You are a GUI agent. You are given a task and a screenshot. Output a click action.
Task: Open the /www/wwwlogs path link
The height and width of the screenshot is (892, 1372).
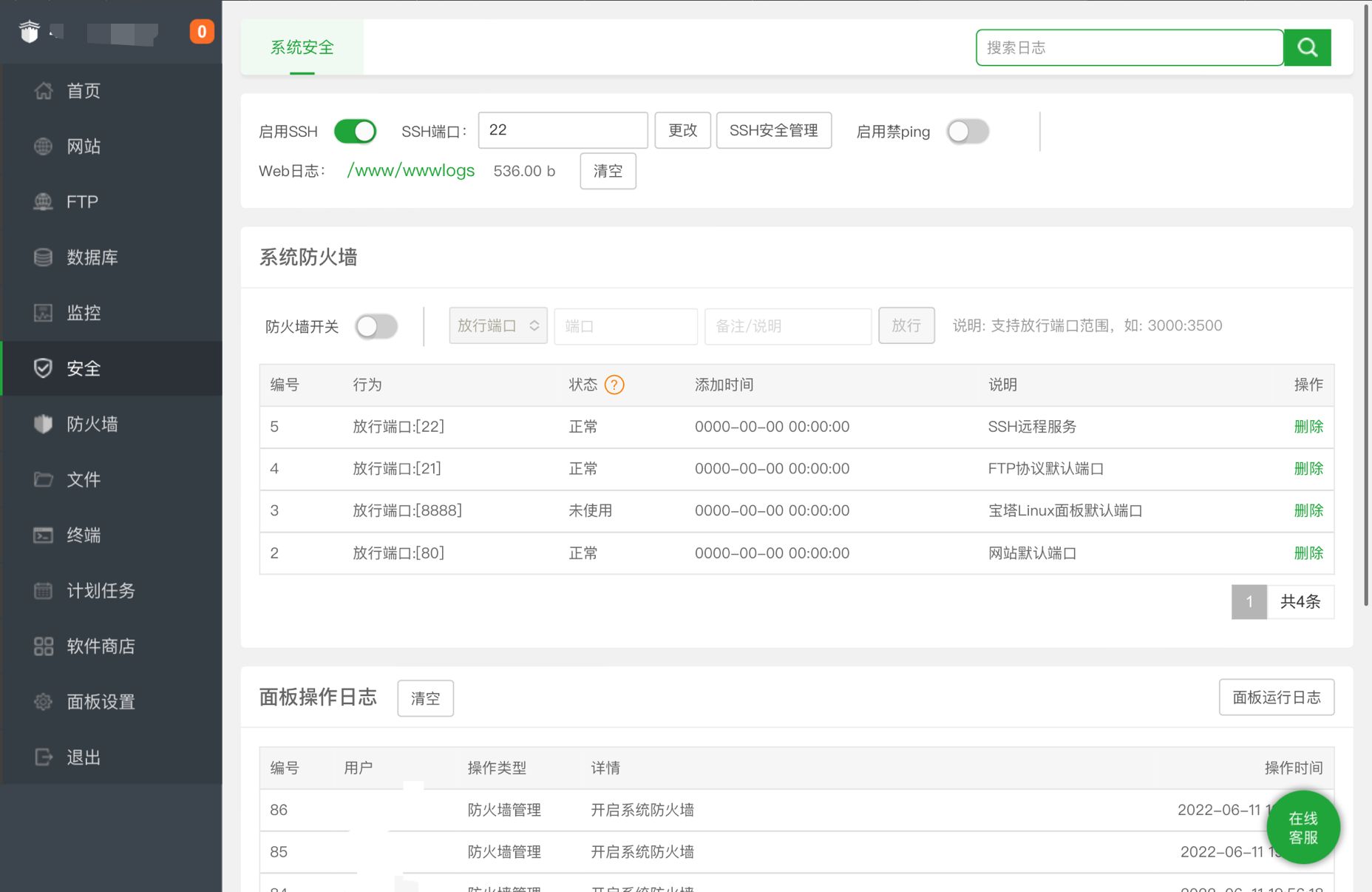tap(410, 170)
